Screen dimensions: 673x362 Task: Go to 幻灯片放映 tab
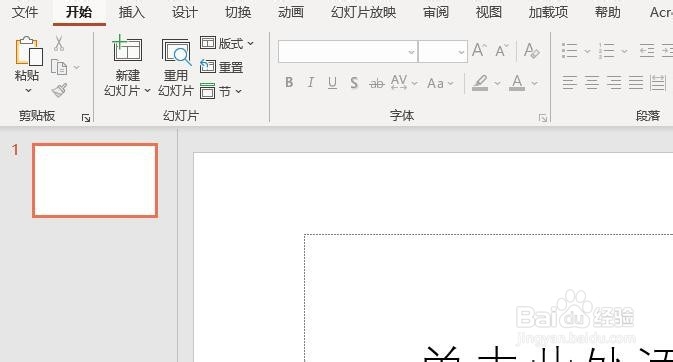click(364, 12)
